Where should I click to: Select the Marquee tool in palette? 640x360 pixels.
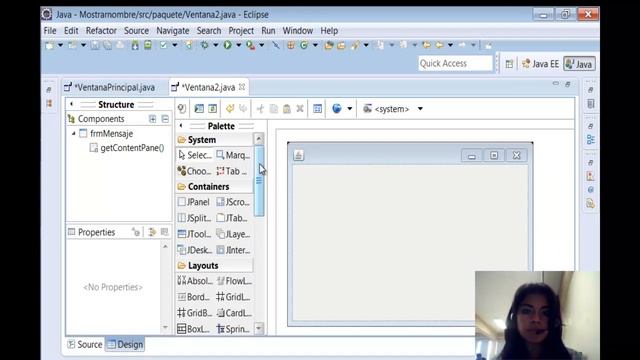tap(233, 155)
